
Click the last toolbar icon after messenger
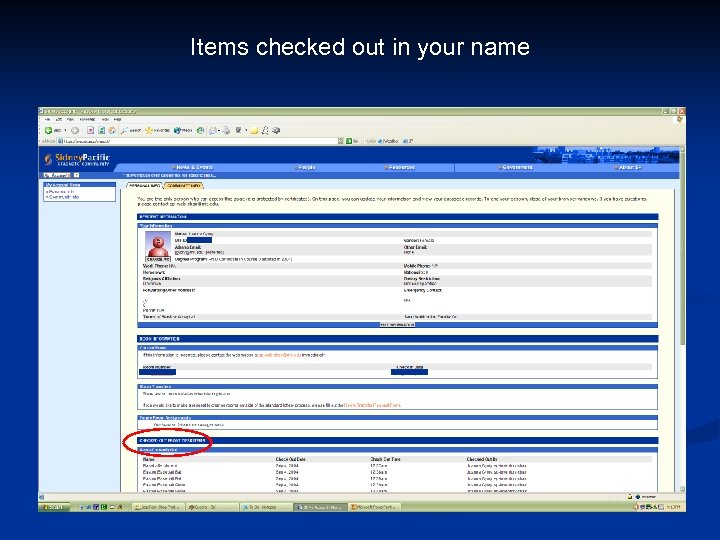click(276, 130)
